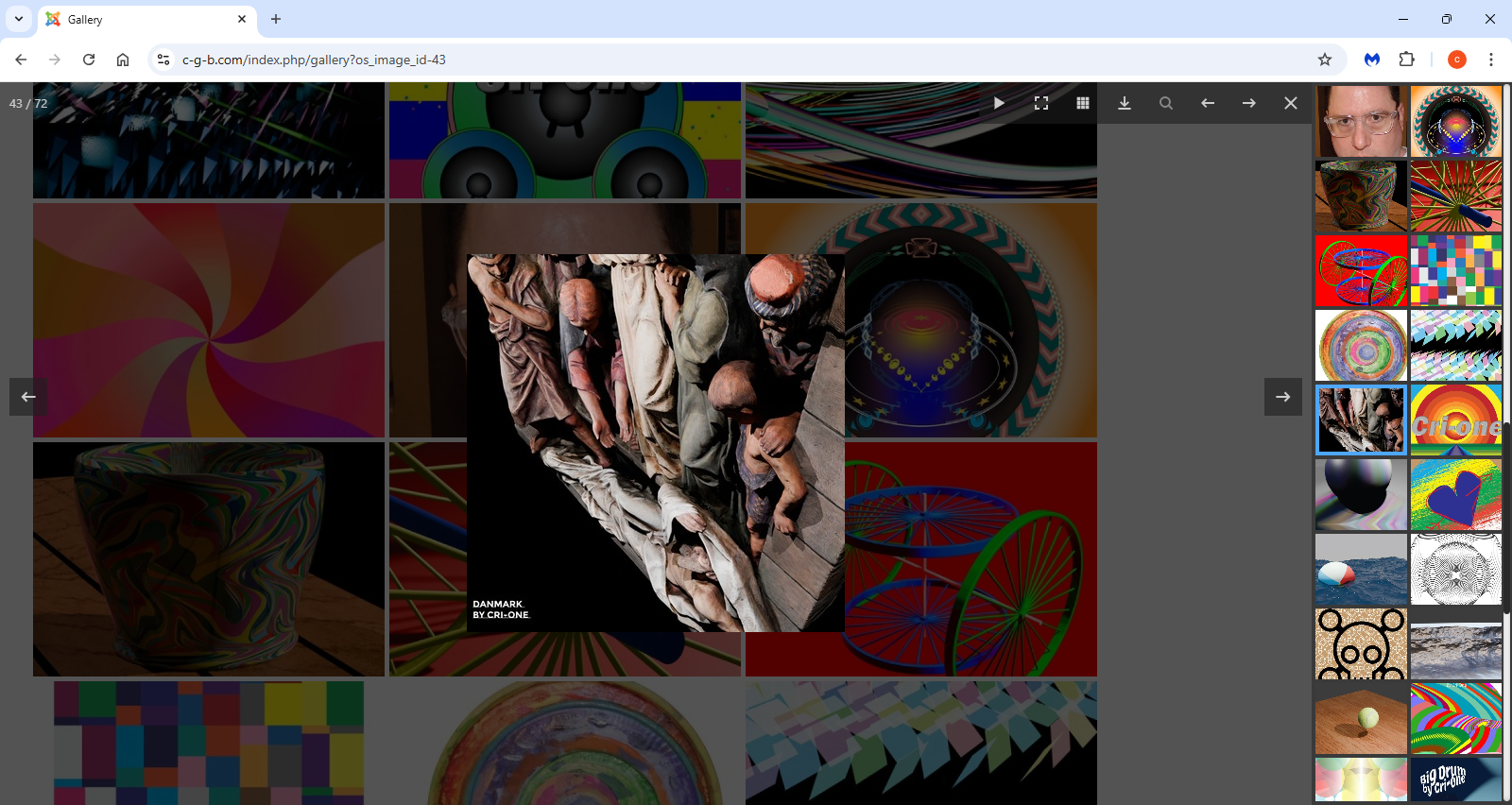Viewport: 1512px width, 805px height.
Task: Click the browser forward button
Action: (55, 60)
